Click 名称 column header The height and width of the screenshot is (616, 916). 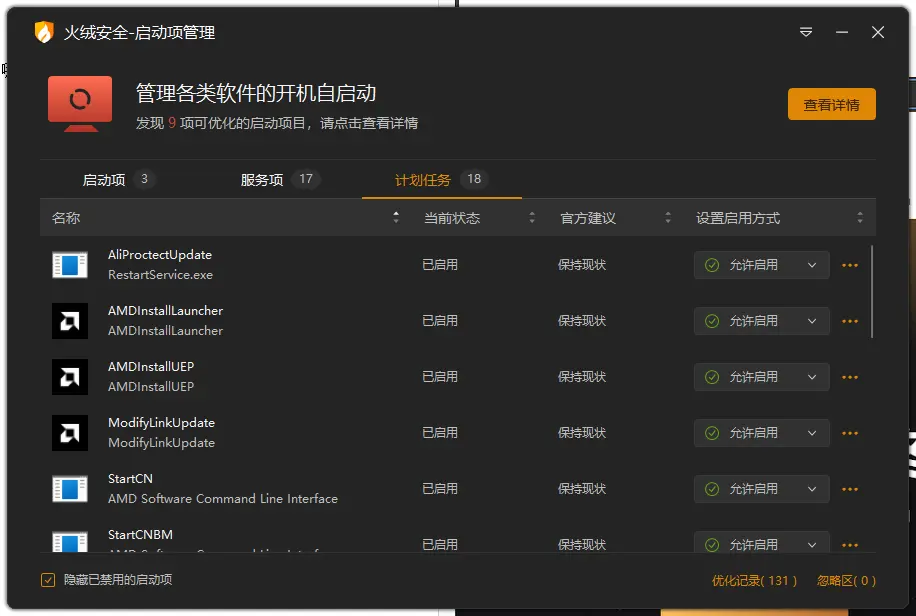tap(66, 218)
